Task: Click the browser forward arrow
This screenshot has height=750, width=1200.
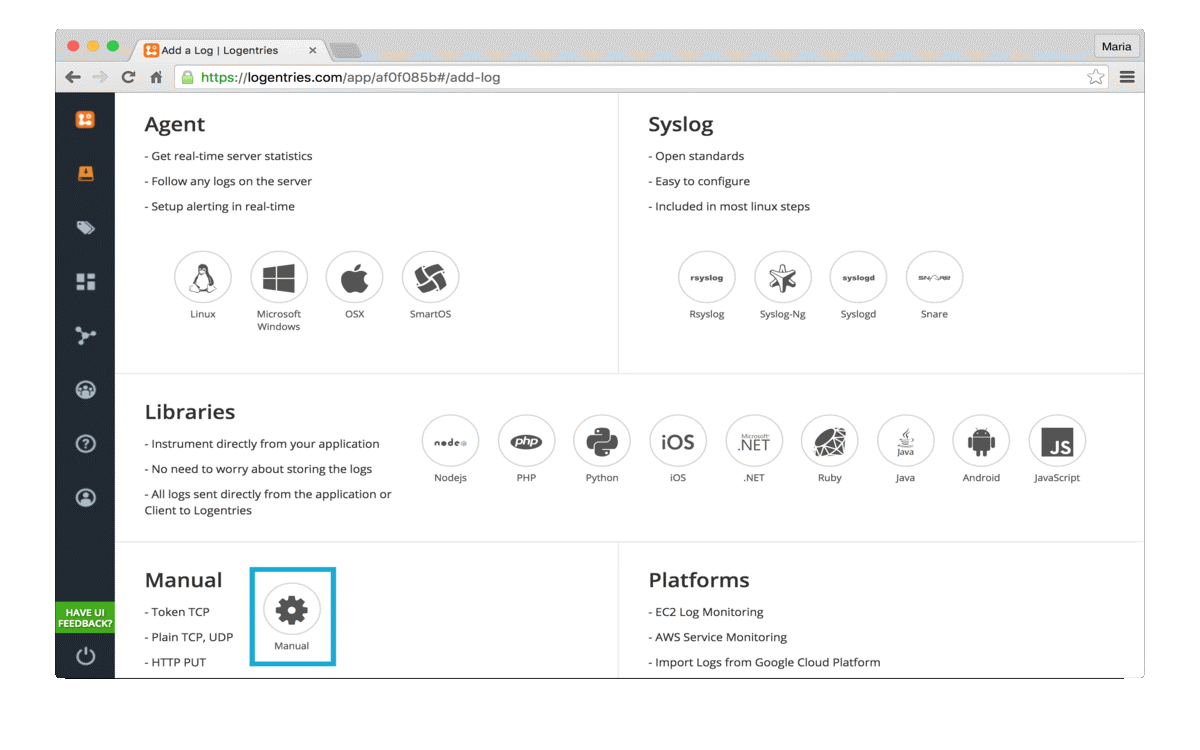Action: click(100, 77)
